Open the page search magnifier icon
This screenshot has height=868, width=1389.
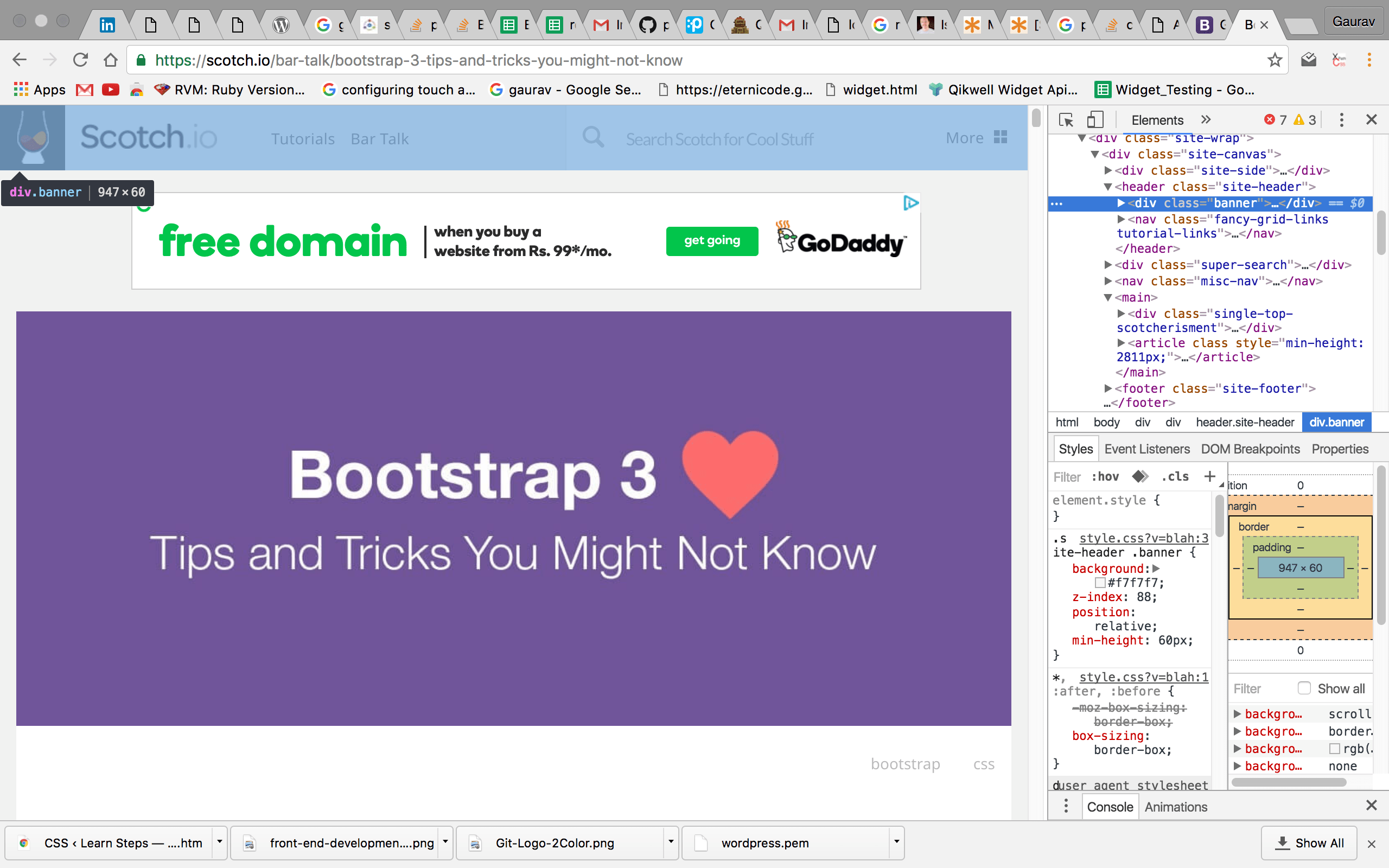click(x=593, y=138)
